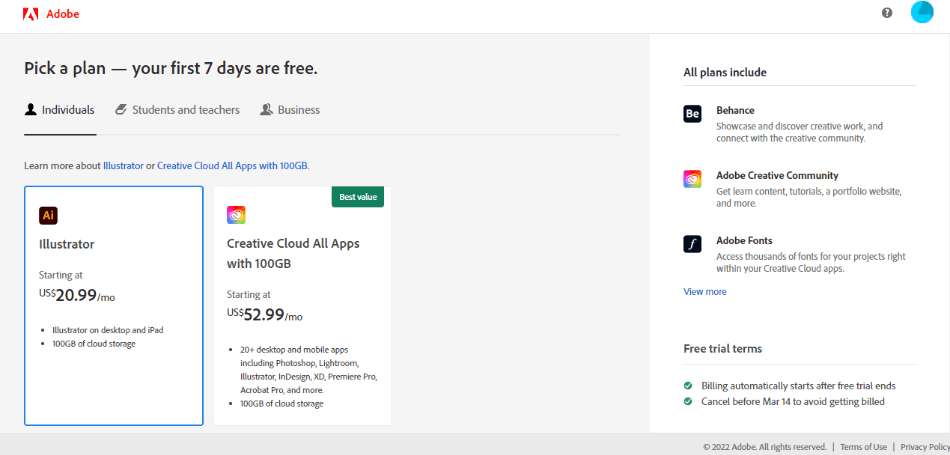Select the Individuals tab

click(x=60, y=110)
